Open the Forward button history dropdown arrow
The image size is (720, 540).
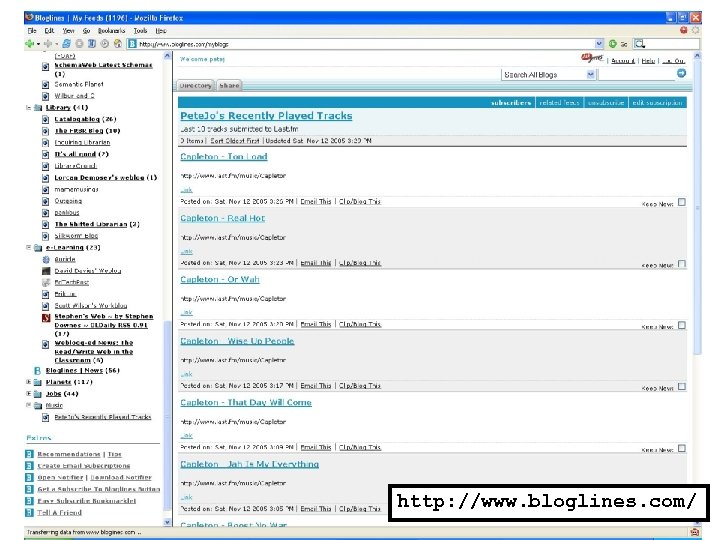click(56, 45)
